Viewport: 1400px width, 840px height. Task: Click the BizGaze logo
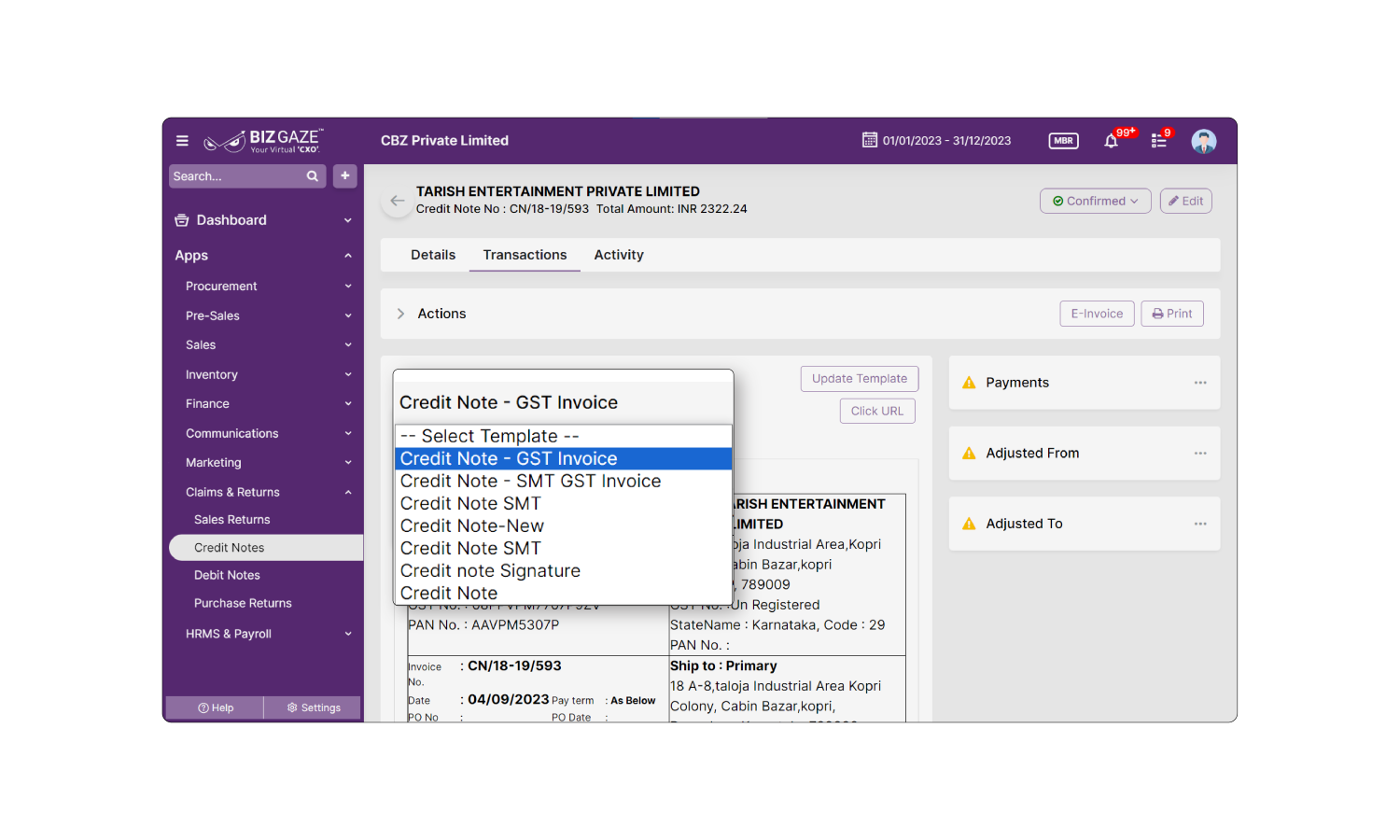click(x=263, y=141)
